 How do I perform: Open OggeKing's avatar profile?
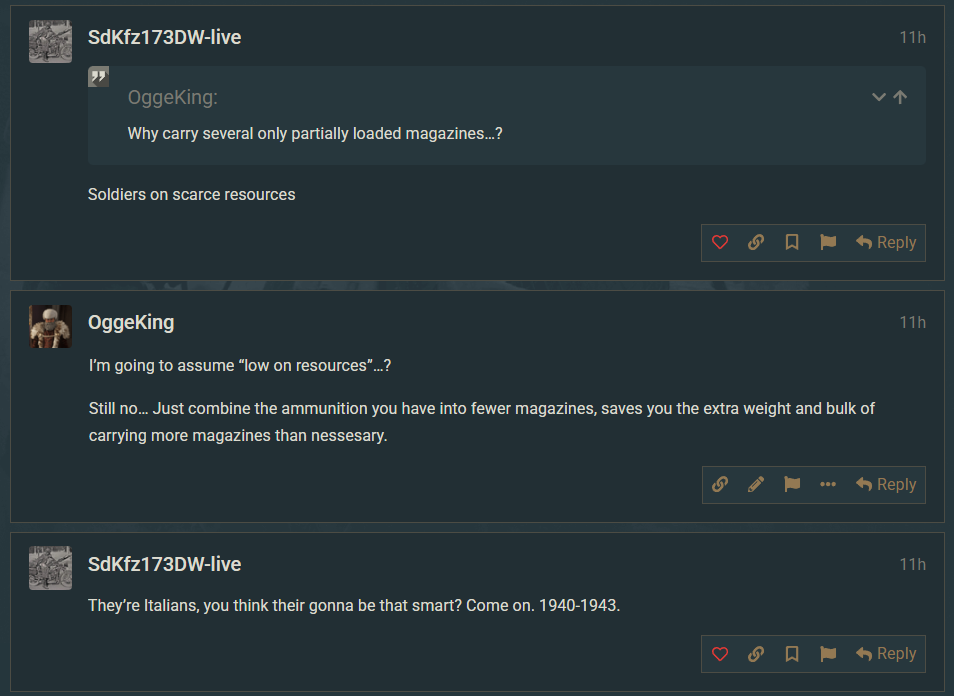(x=50, y=326)
